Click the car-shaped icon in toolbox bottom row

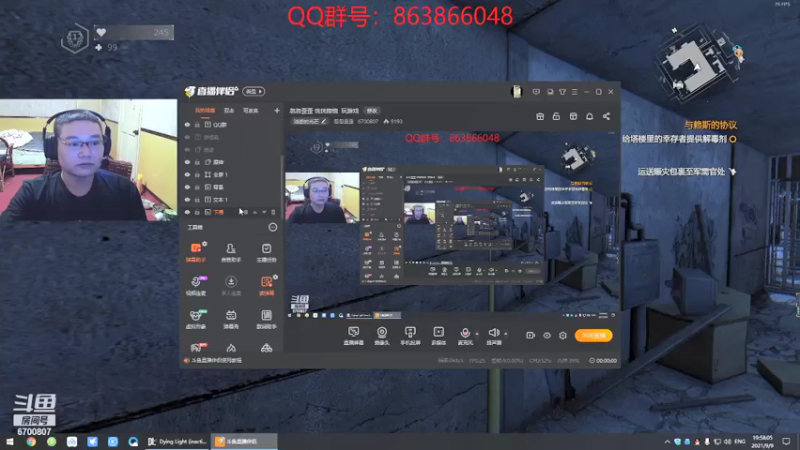click(266, 348)
